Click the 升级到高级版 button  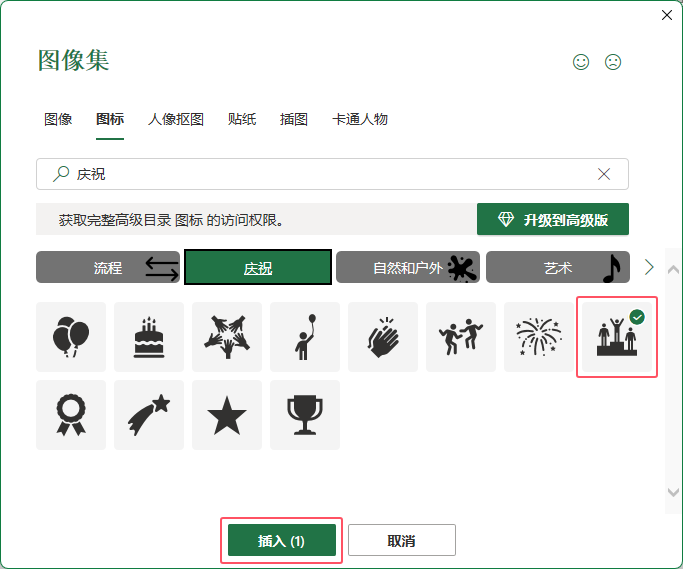(x=553, y=219)
